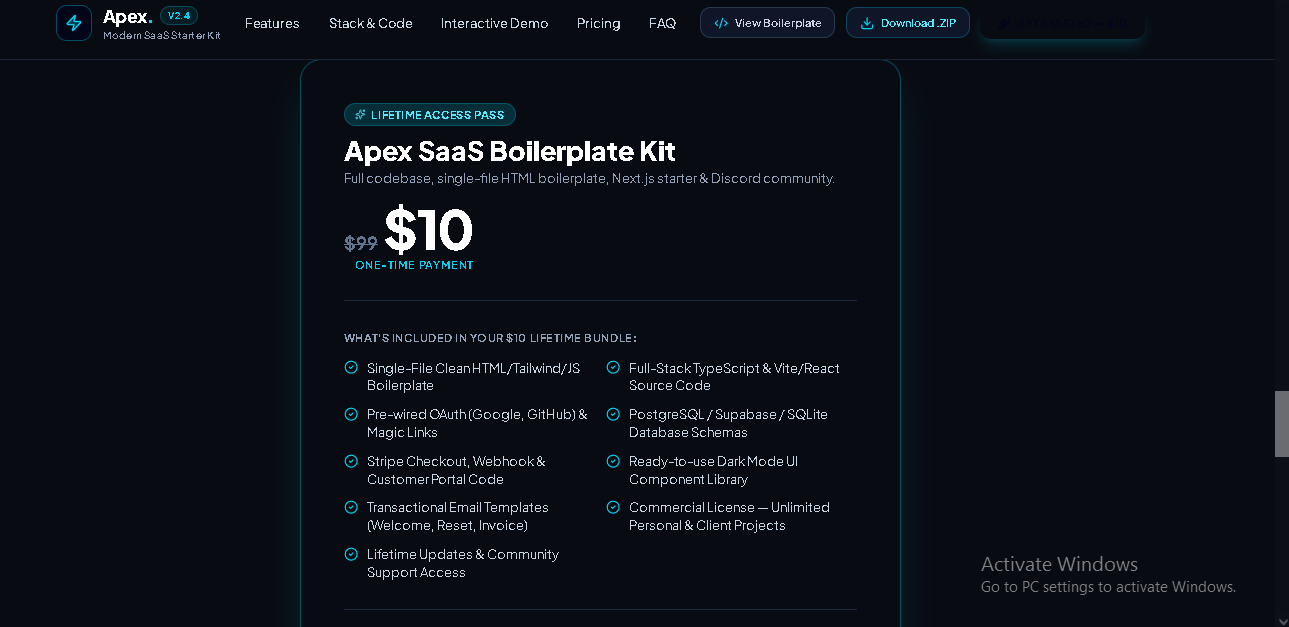Click check icon beside Pre-wired OAuth item
Viewport: 1289px width, 627px height.
pyautogui.click(x=351, y=414)
